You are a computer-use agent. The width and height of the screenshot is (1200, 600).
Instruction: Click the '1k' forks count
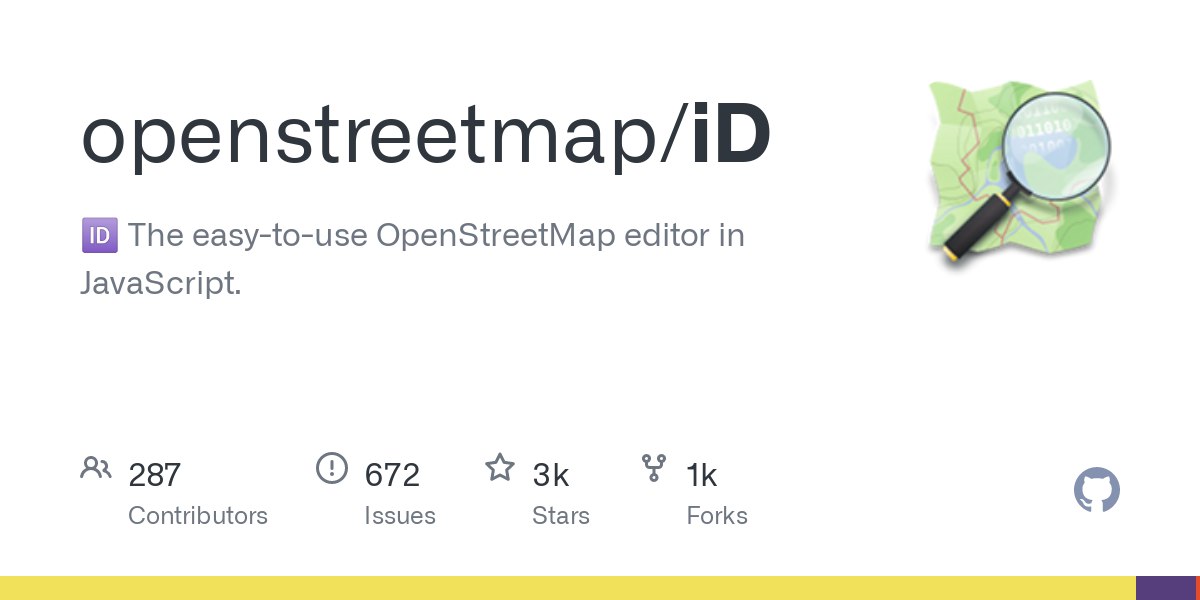tap(702, 475)
